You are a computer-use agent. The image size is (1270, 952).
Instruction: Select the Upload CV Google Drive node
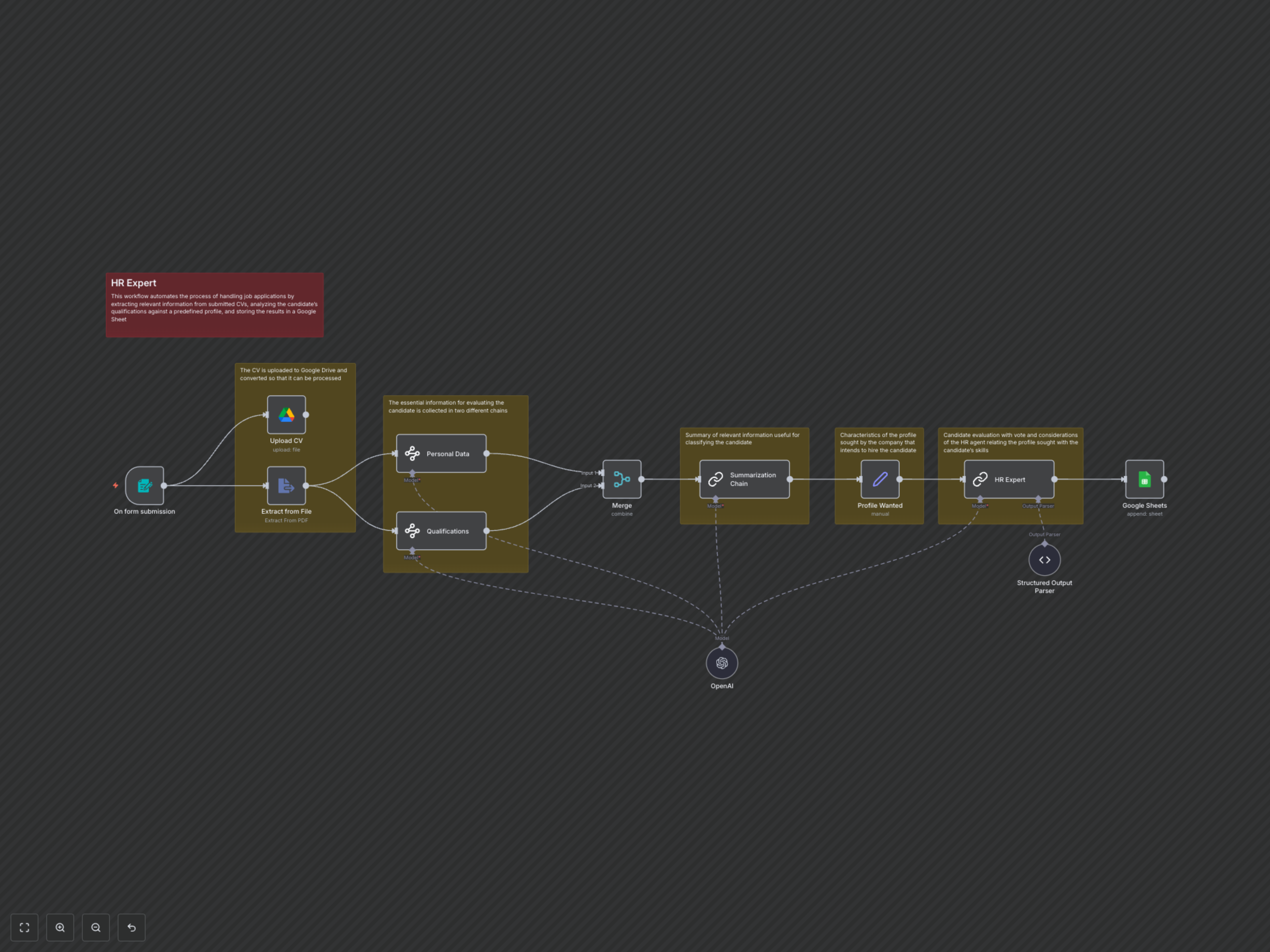tap(286, 414)
